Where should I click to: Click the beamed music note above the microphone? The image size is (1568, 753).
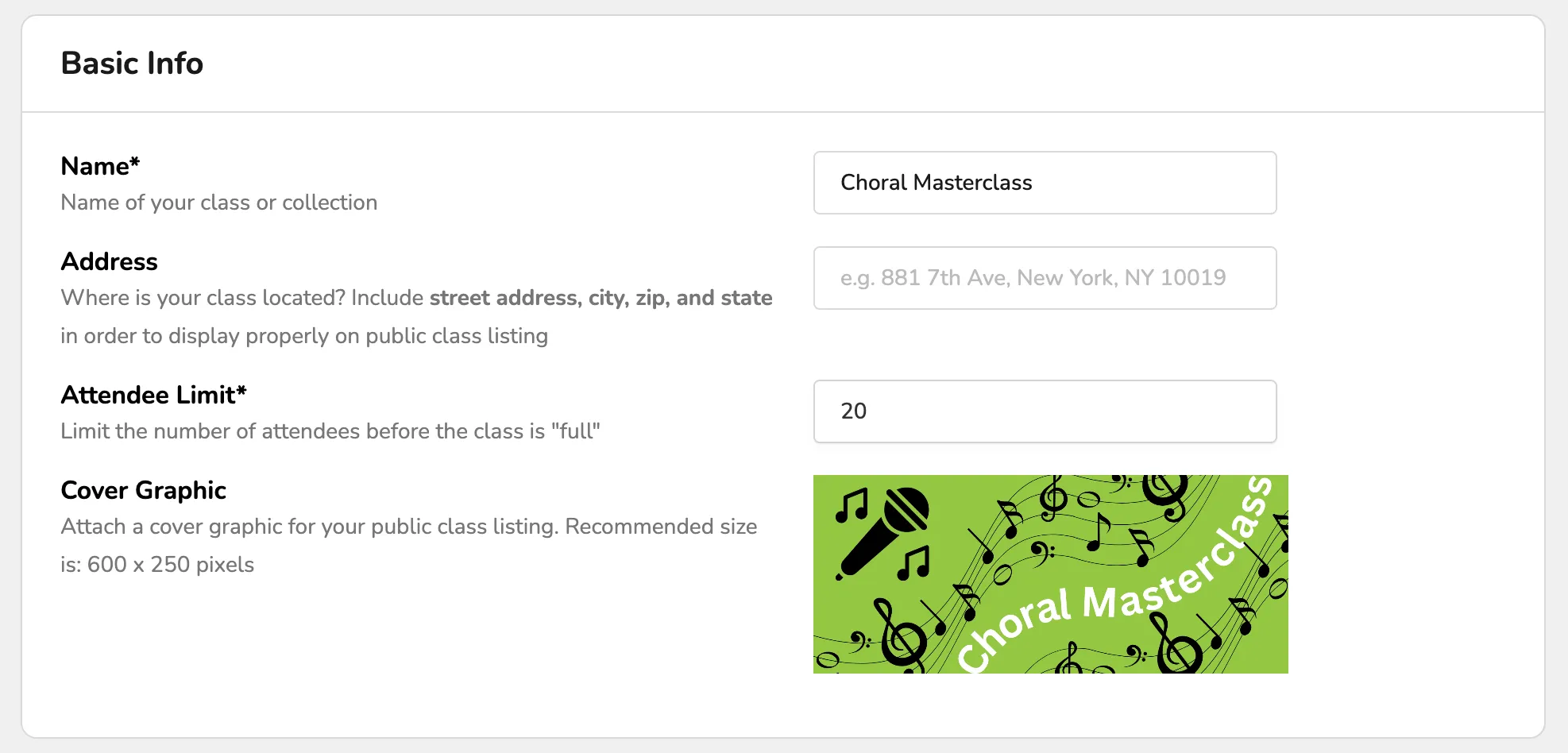click(852, 505)
